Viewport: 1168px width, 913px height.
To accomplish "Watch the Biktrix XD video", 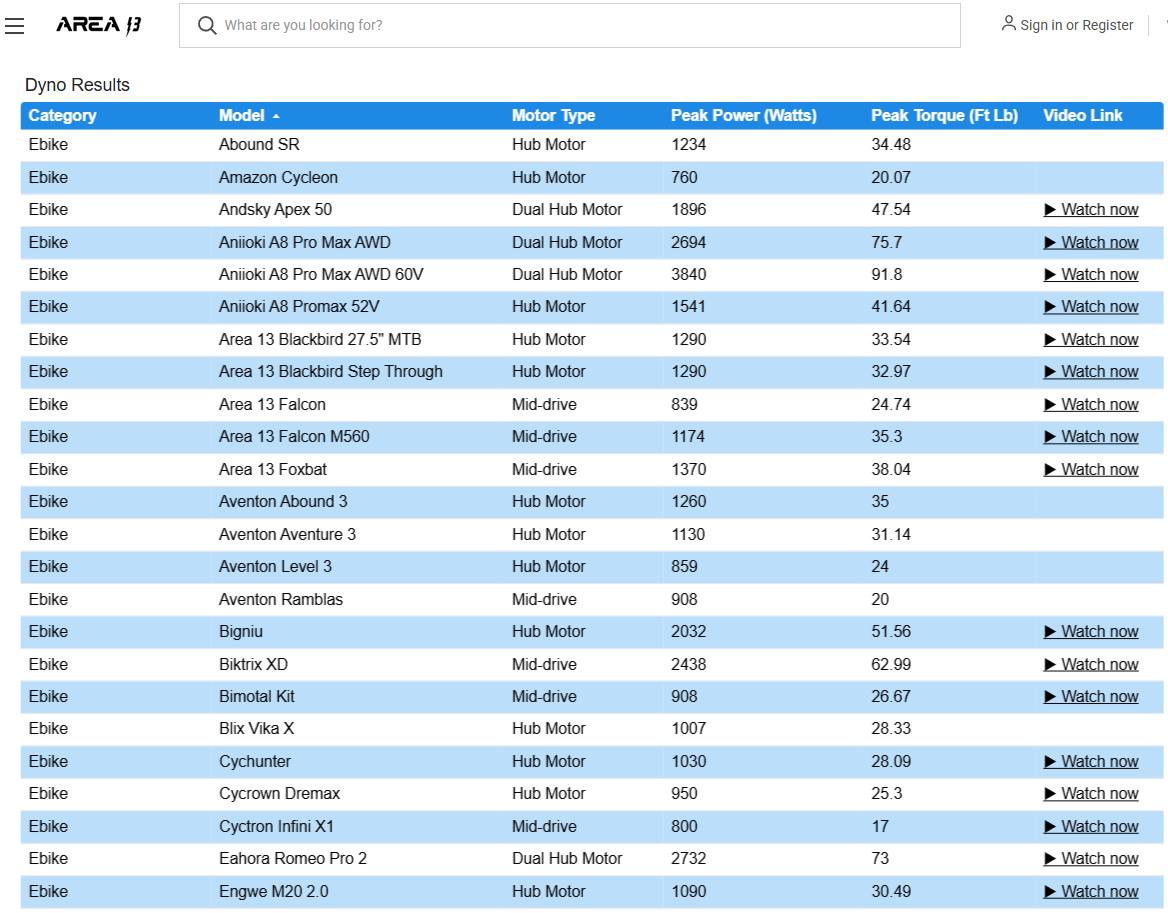I will click(1091, 664).
